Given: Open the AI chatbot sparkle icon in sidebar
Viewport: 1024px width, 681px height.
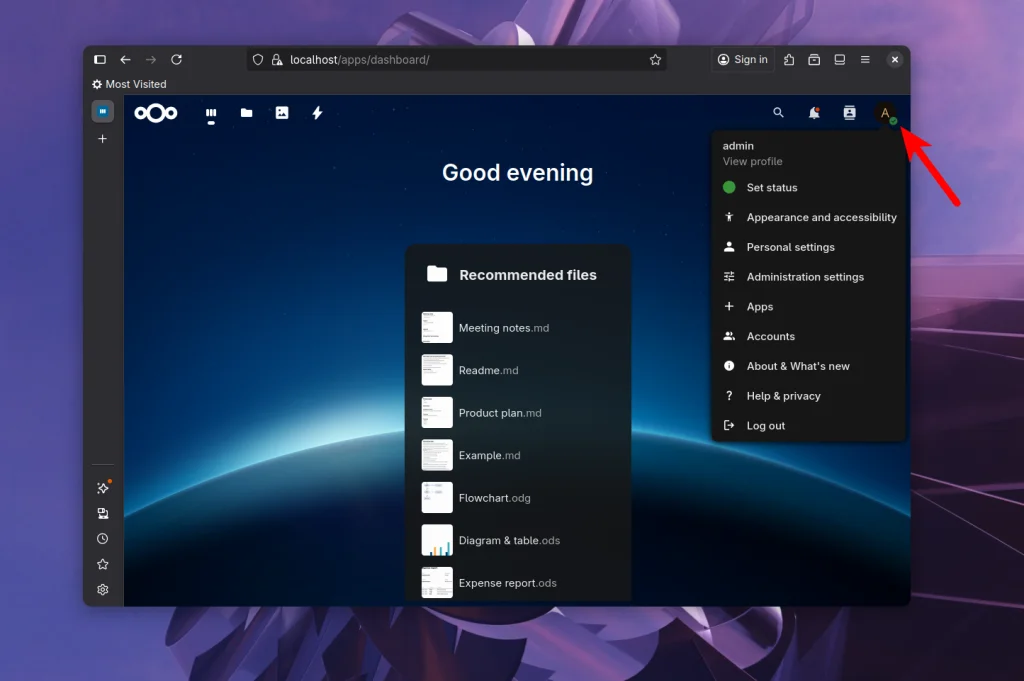Looking at the screenshot, I should (x=102, y=487).
